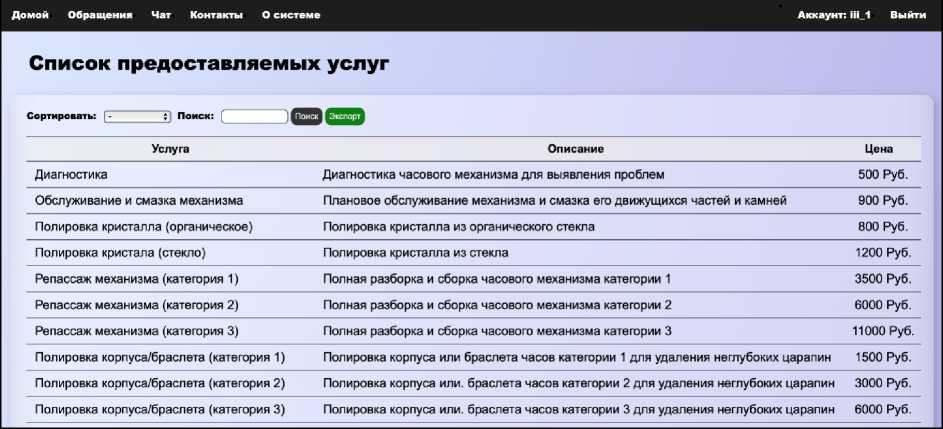Log out with Выйти
This screenshot has height=429, width=943.
click(x=908, y=15)
